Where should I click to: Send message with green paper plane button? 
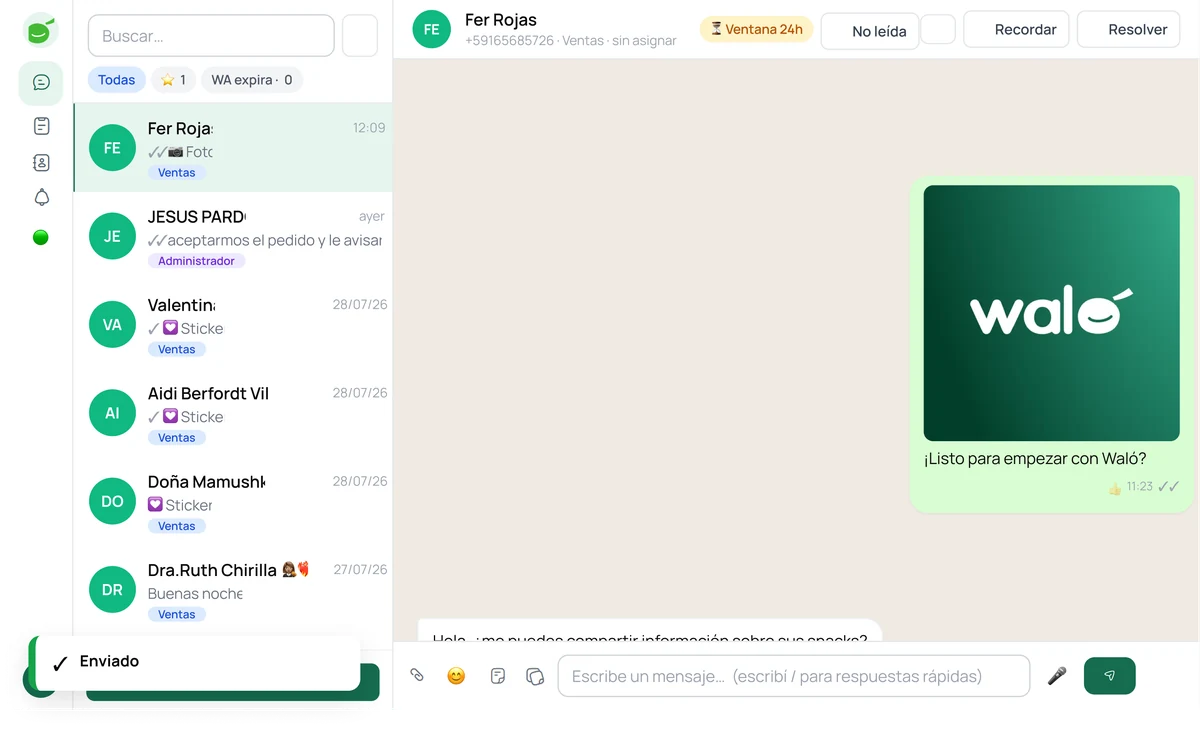coord(1109,676)
